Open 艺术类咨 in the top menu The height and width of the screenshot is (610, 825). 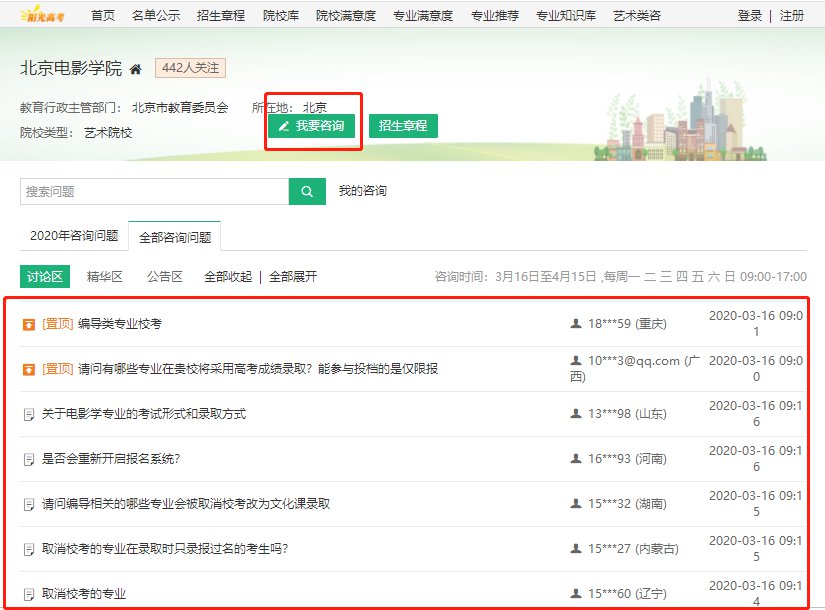click(x=637, y=15)
